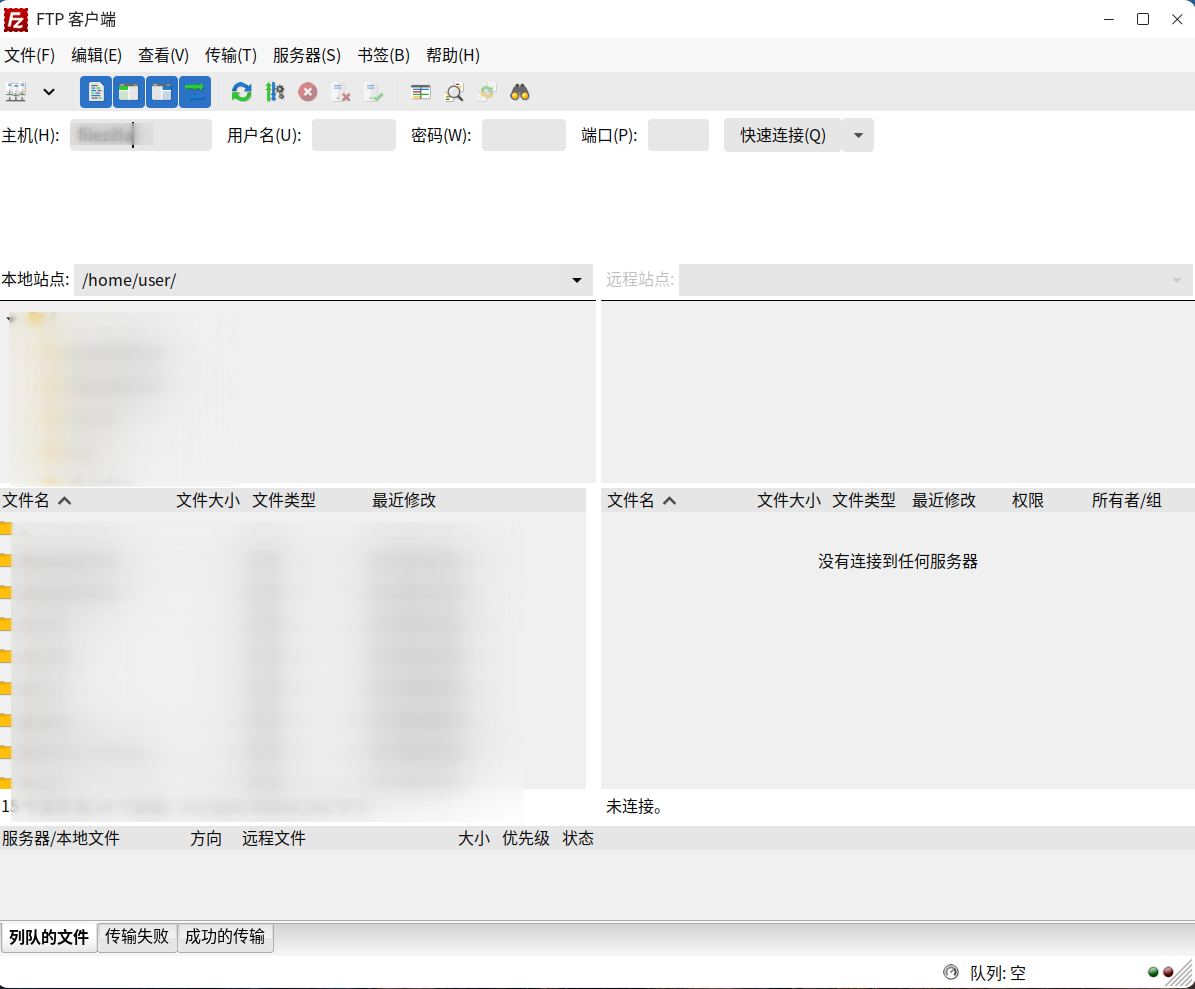This screenshot has height=989, width=1195.
Task: Open file search with the binoculars icon
Action: [520, 91]
